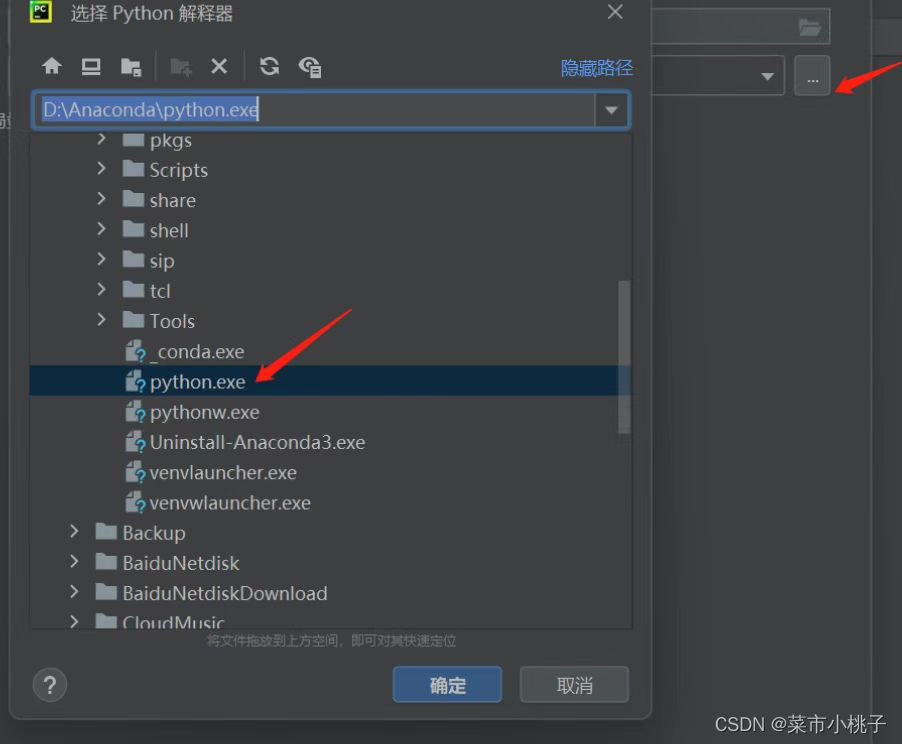Select the Backup folder row
The image size is (902, 744).
[330, 532]
